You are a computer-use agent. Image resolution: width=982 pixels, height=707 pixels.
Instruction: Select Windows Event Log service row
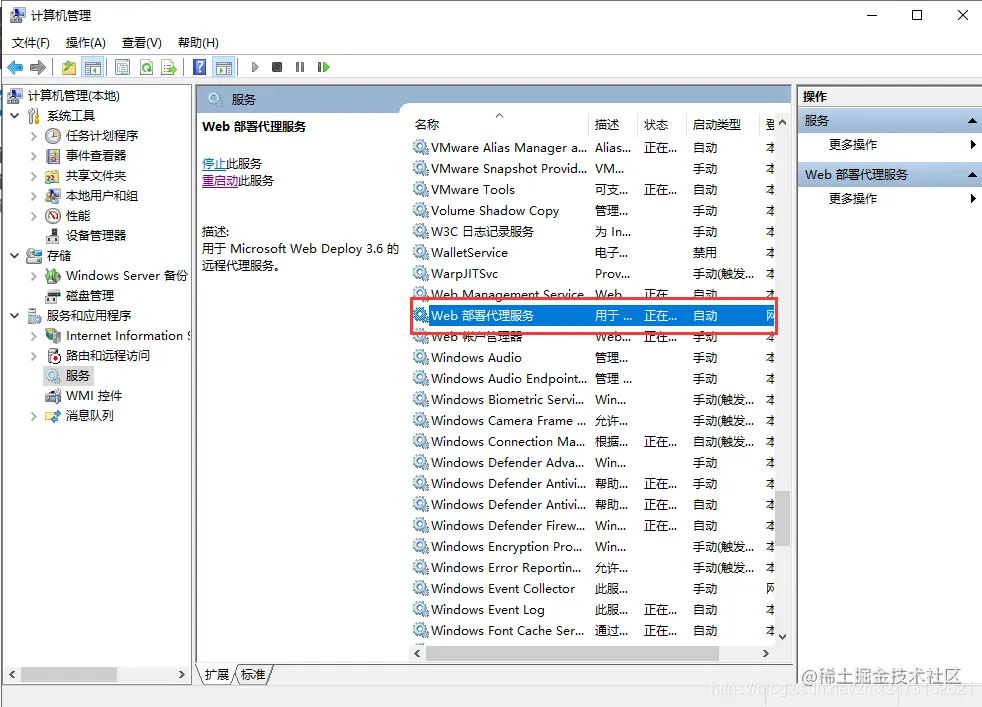pyautogui.click(x=593, y=610)
